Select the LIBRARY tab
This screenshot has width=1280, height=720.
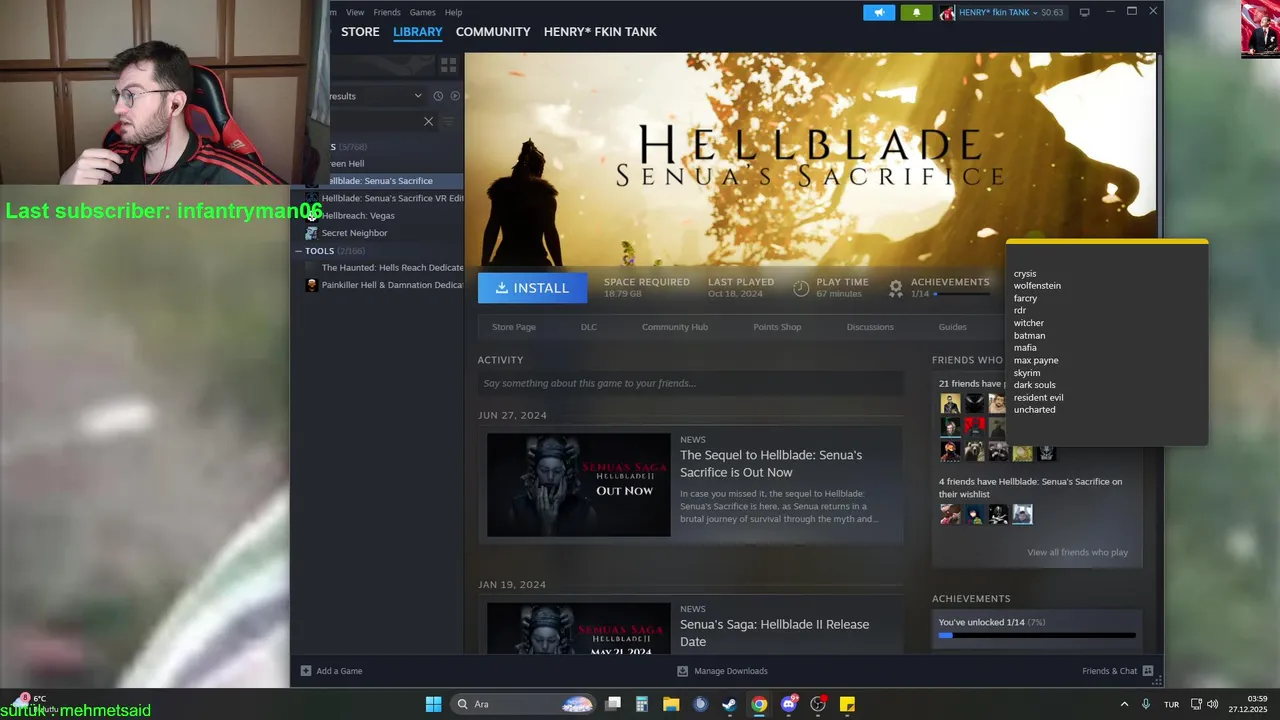point(418,32)
